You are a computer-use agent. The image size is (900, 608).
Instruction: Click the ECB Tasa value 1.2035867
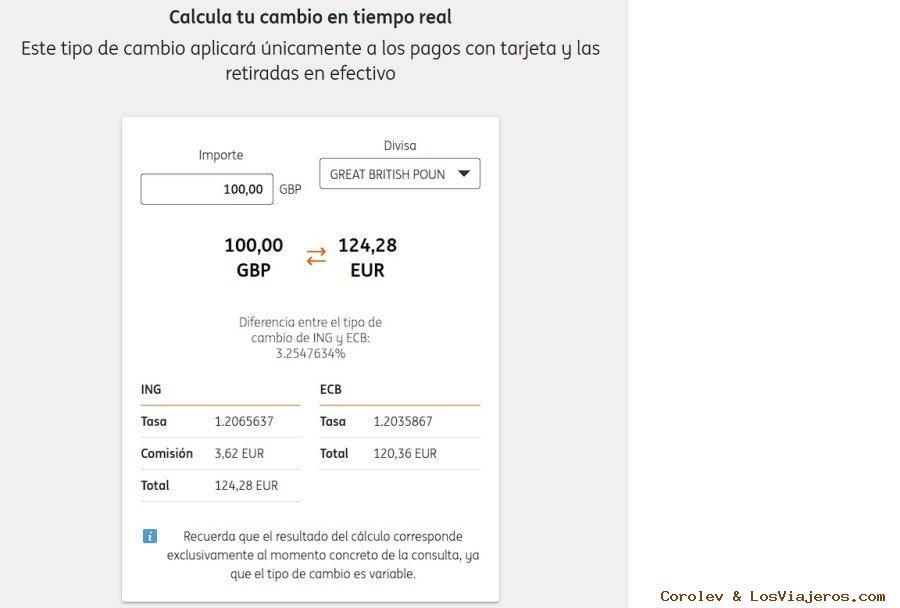[403, 421]
